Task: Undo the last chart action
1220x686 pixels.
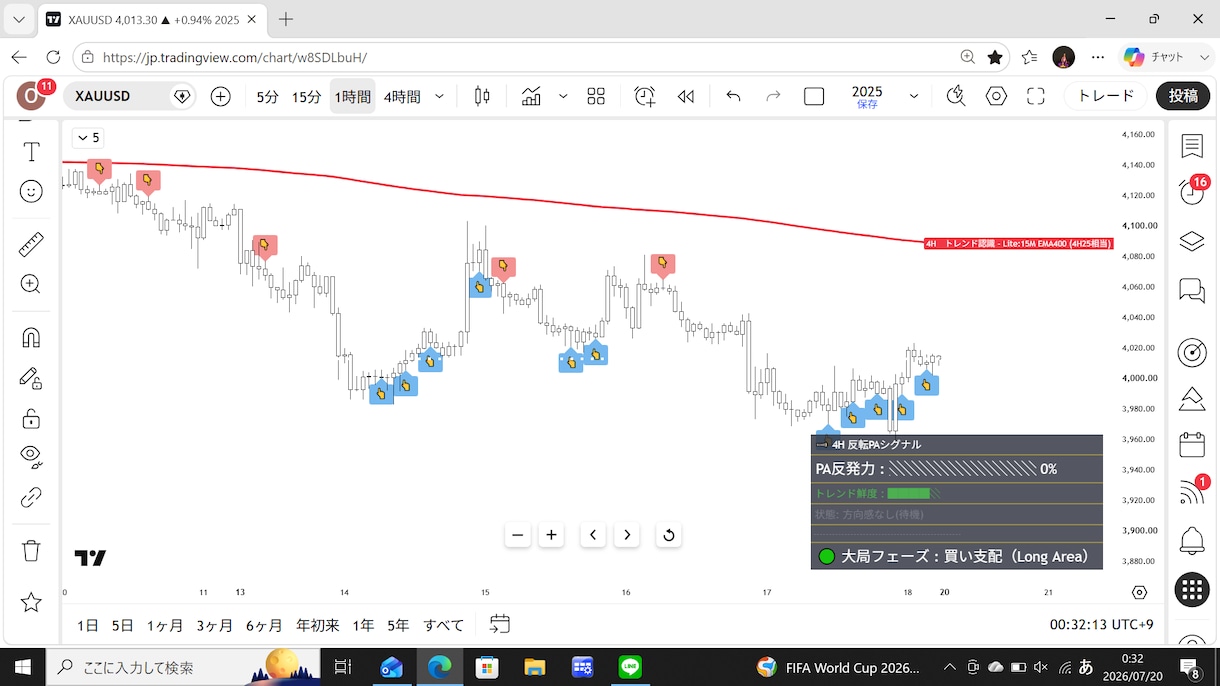Action: click(733, 96)
